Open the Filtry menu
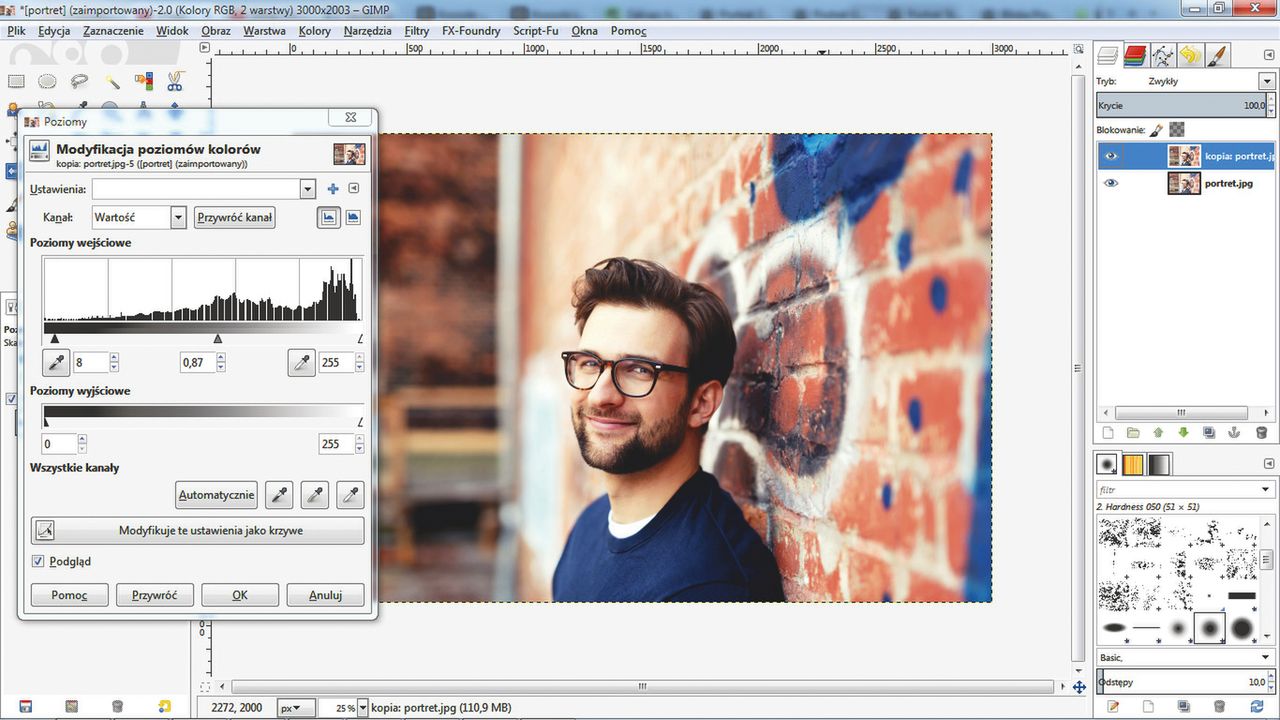The height and width of the screenshot is (720, 1280). click(x=417, y=31)
